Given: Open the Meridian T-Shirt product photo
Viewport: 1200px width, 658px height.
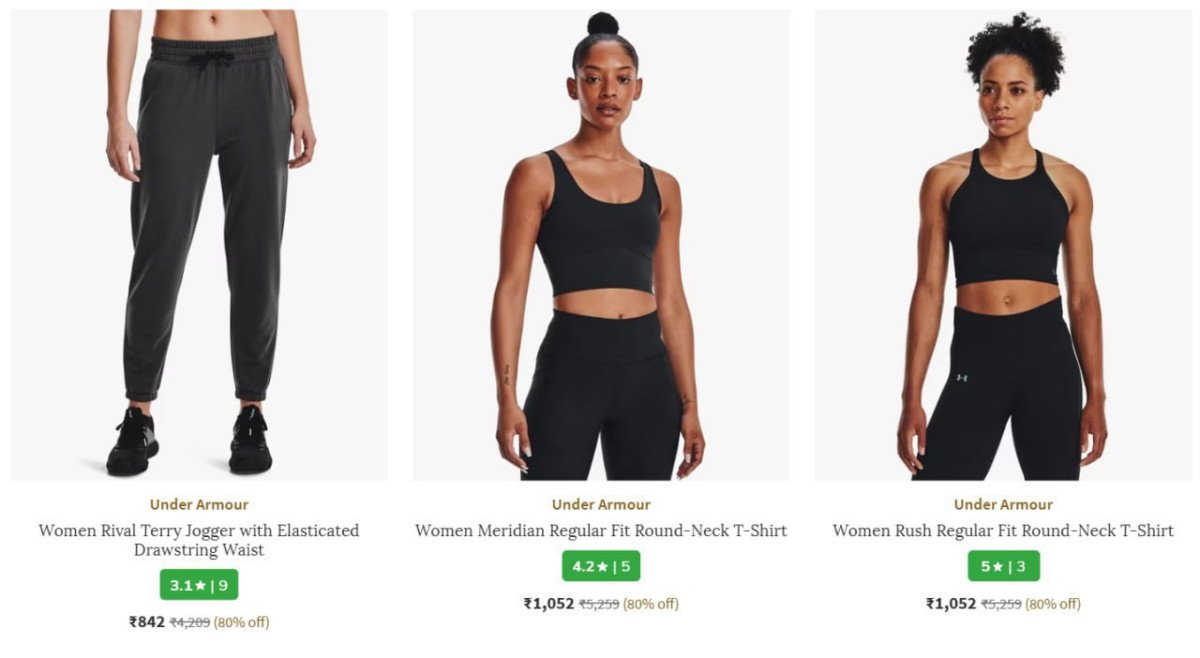Looking at the screenshot, I should [601, 245].
